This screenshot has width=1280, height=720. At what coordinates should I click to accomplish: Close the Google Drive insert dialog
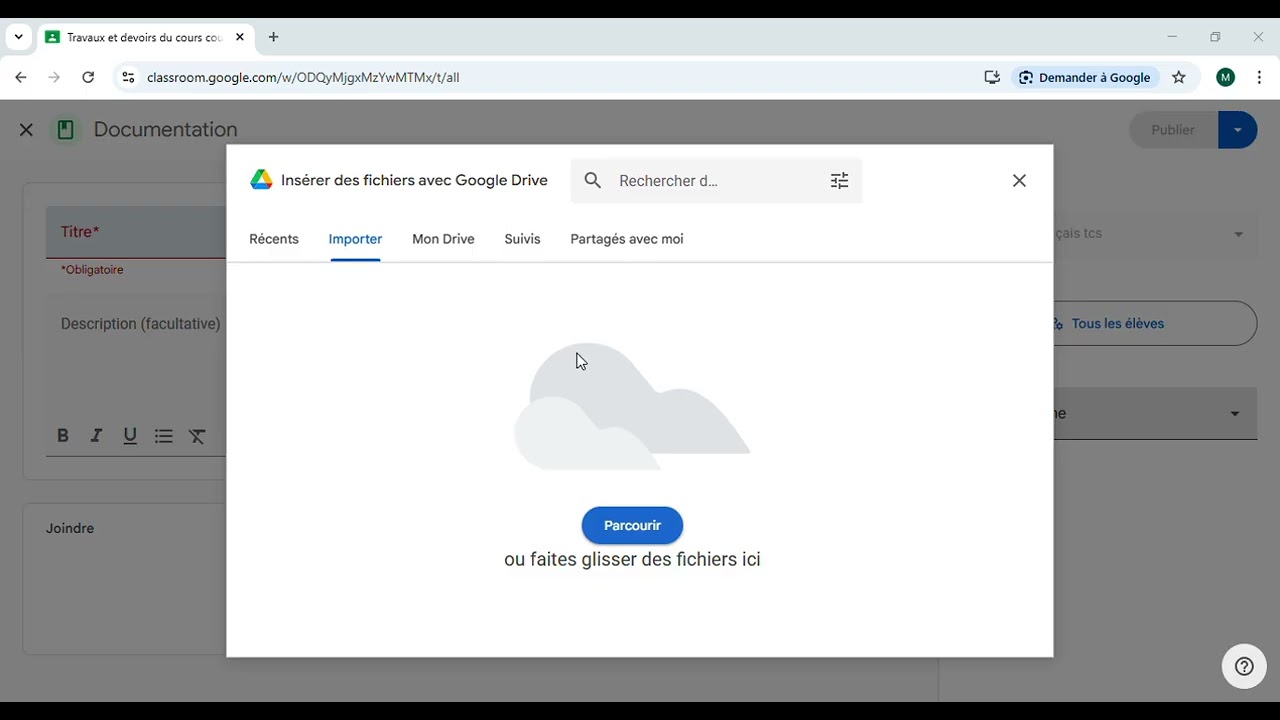(1019, 180)
